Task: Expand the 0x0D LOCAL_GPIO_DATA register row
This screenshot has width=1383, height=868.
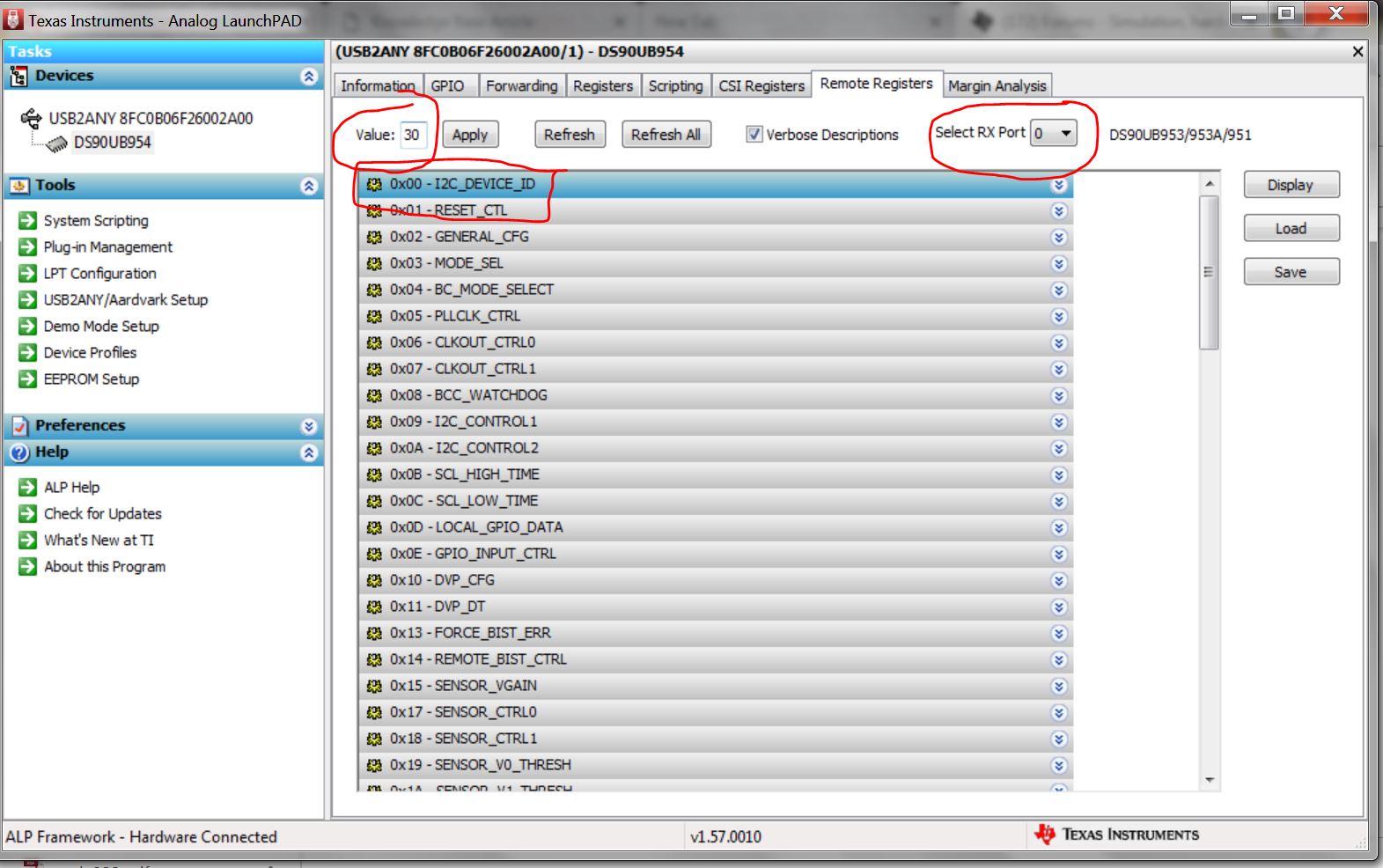Action: click(1059, 528)
